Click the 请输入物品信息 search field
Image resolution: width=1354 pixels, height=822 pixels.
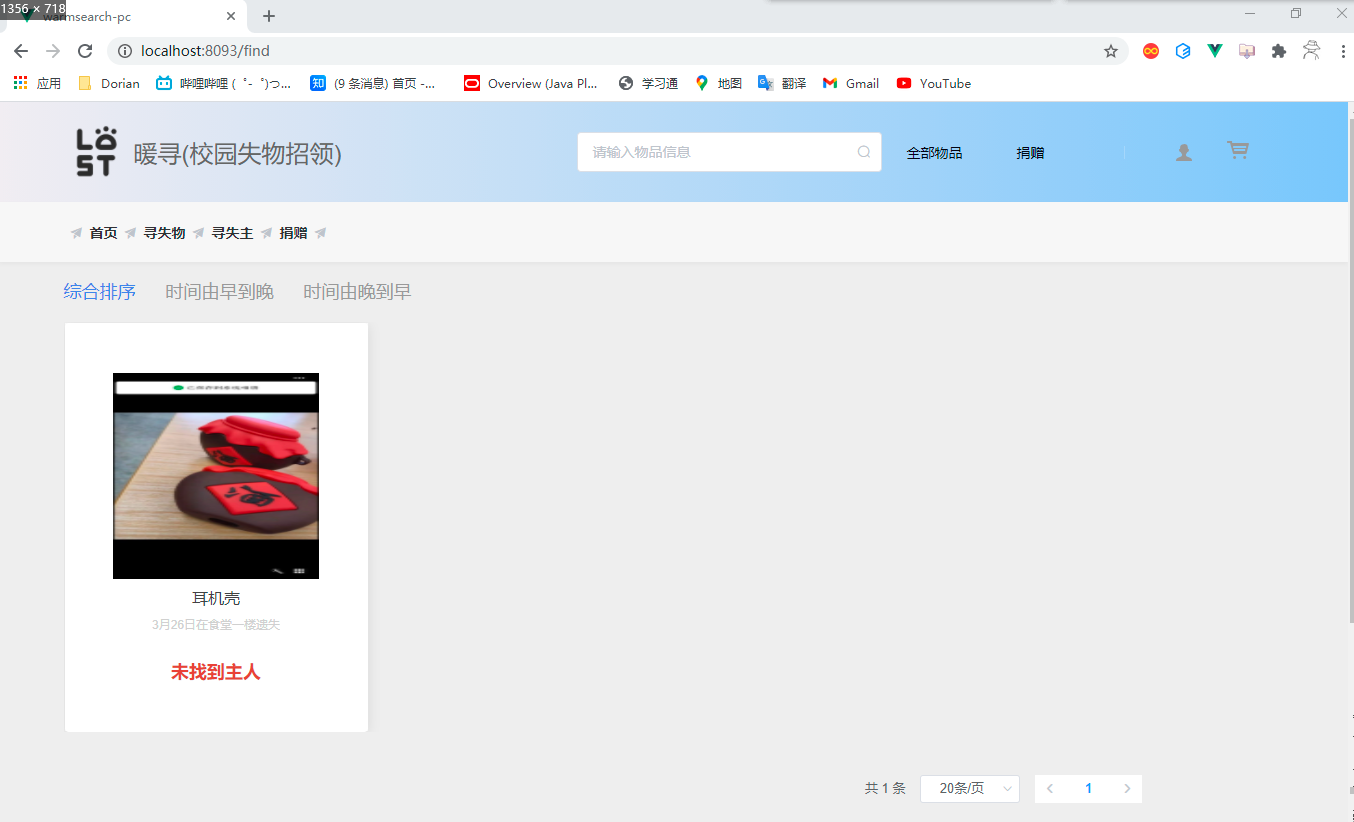pos(729,152)
